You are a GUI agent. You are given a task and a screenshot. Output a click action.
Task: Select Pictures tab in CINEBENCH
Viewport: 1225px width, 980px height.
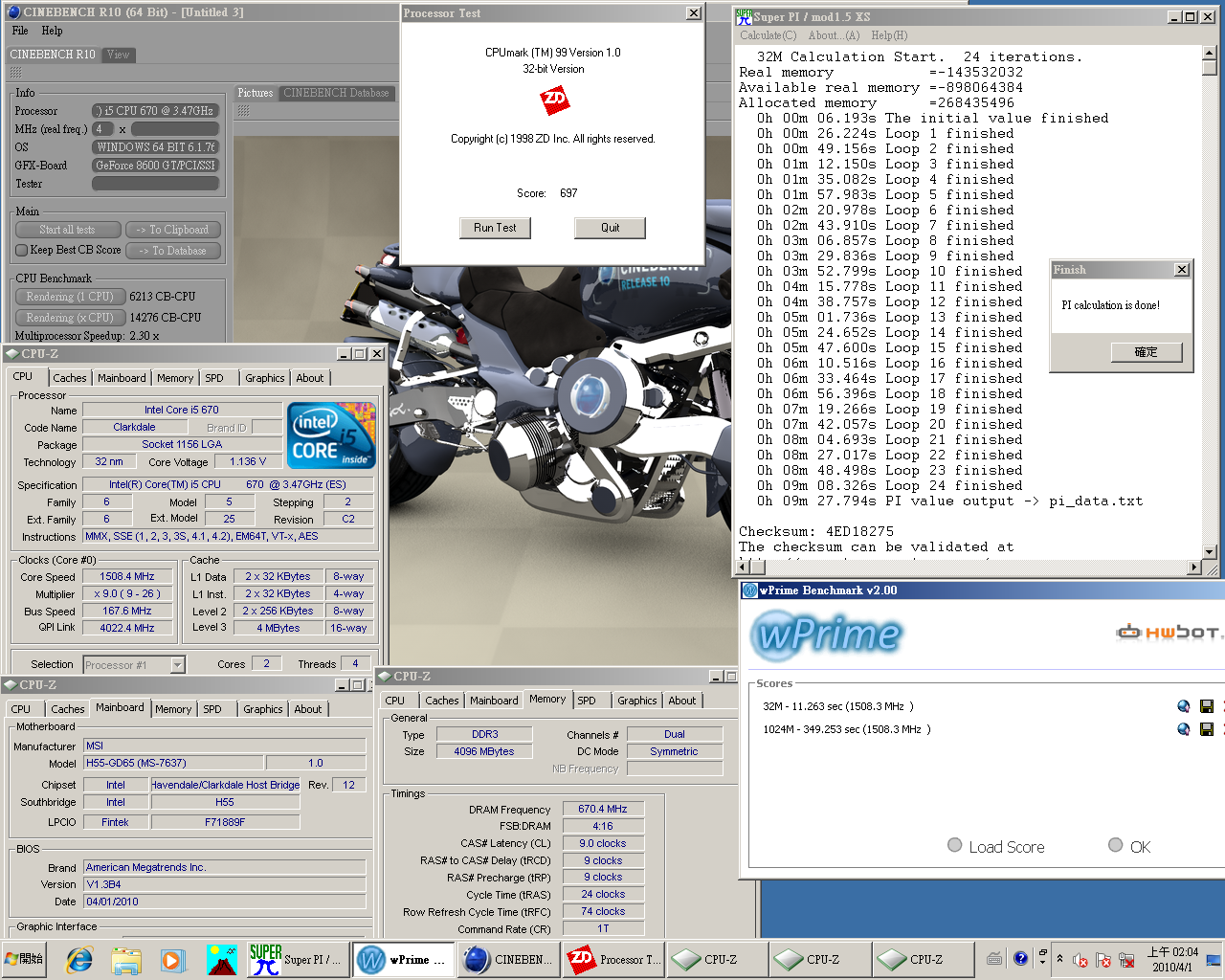[256, 93]
